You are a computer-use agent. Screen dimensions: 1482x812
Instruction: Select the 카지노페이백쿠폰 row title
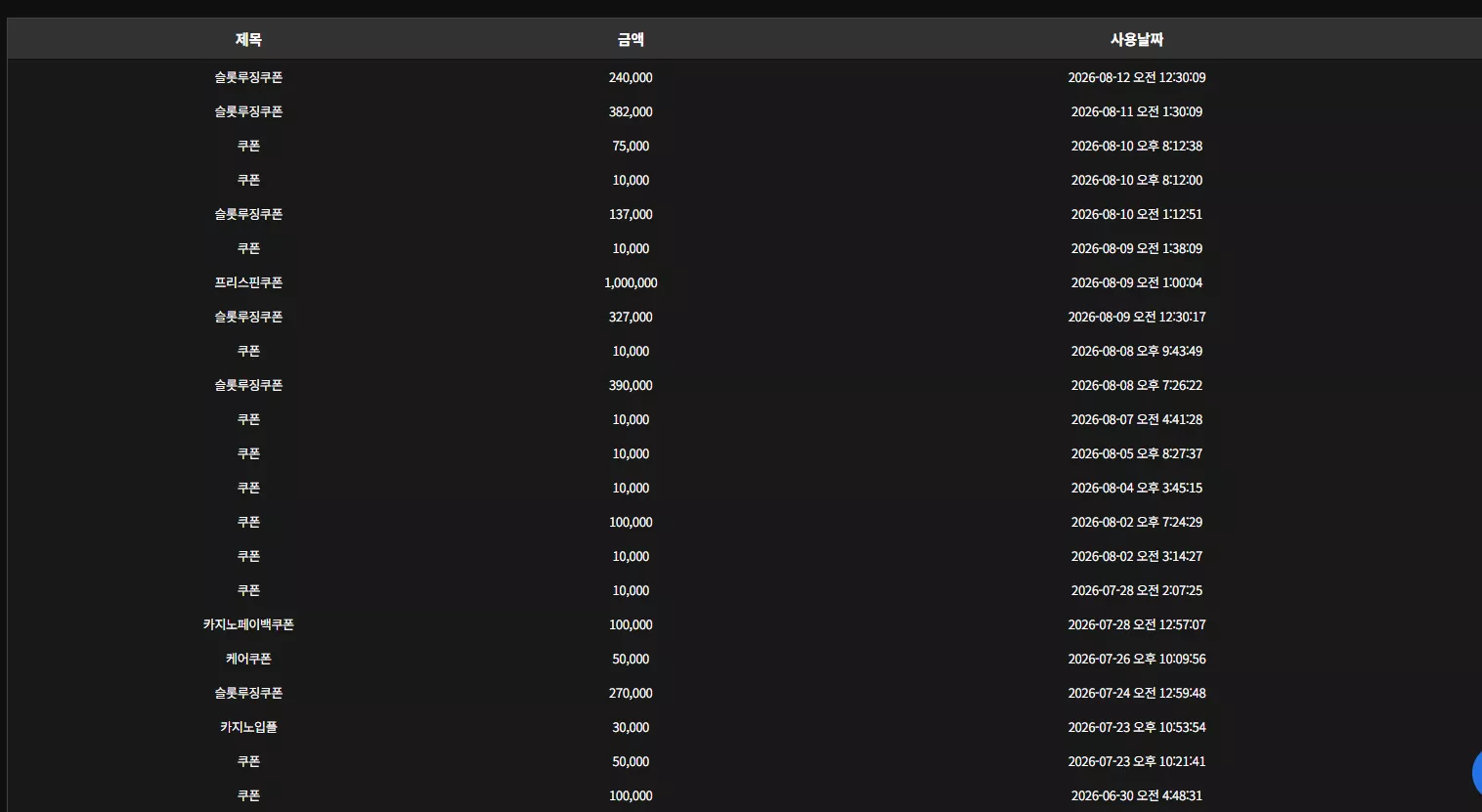pos(248,624)
